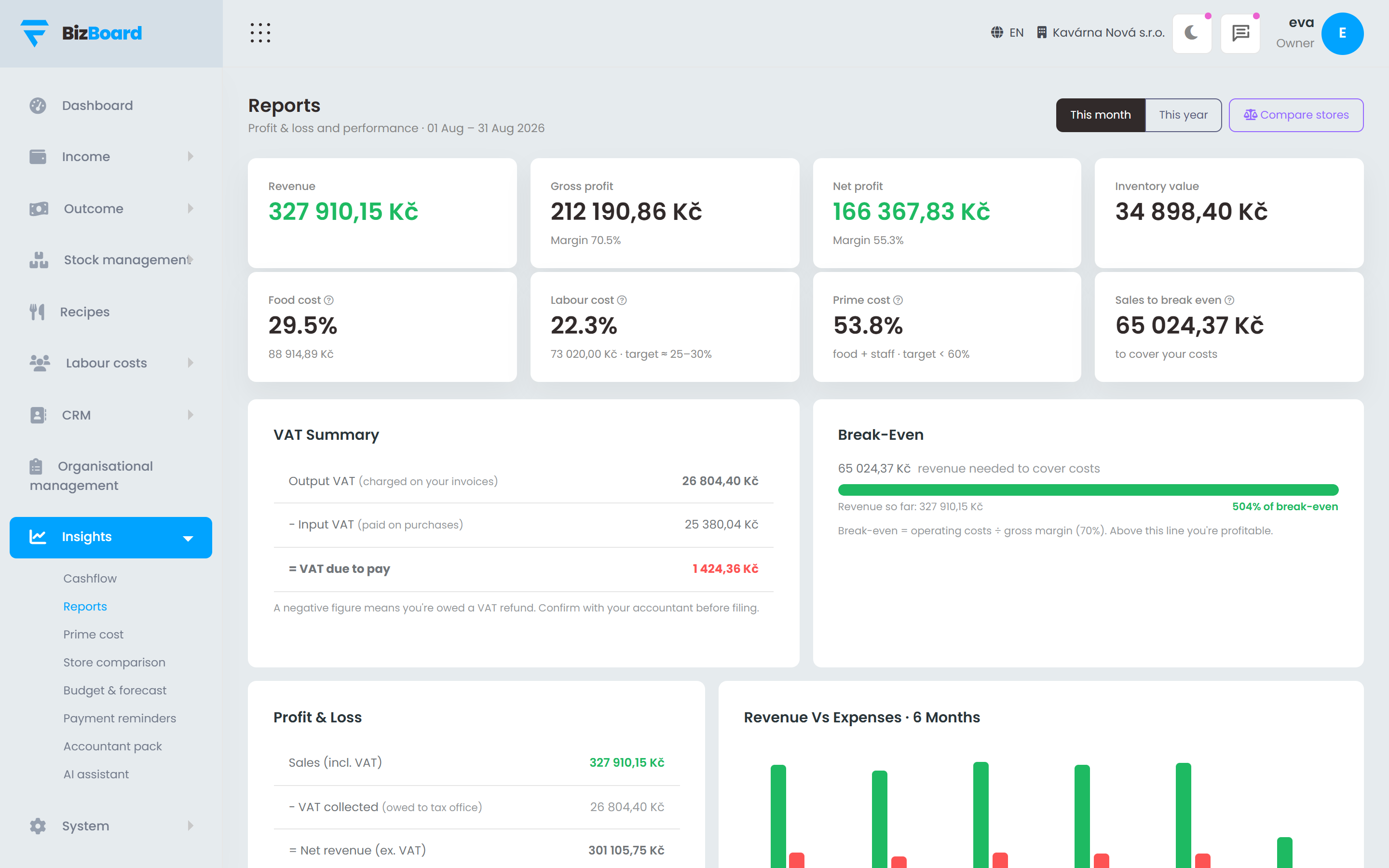The width and height of the screenshot is (1389, 868).
Task: Expand the Income submenu arrow
Action: click(x=191, y=157)
